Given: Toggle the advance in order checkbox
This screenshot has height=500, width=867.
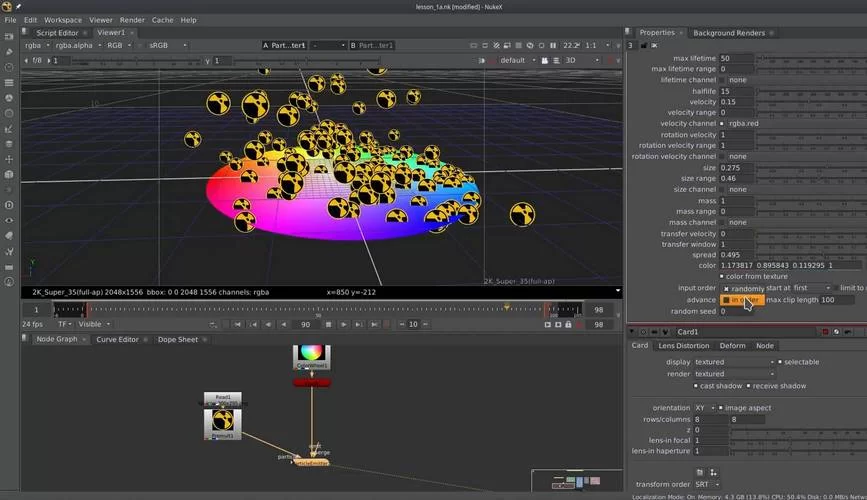Looking at the screenshot, I should point(726,300).
